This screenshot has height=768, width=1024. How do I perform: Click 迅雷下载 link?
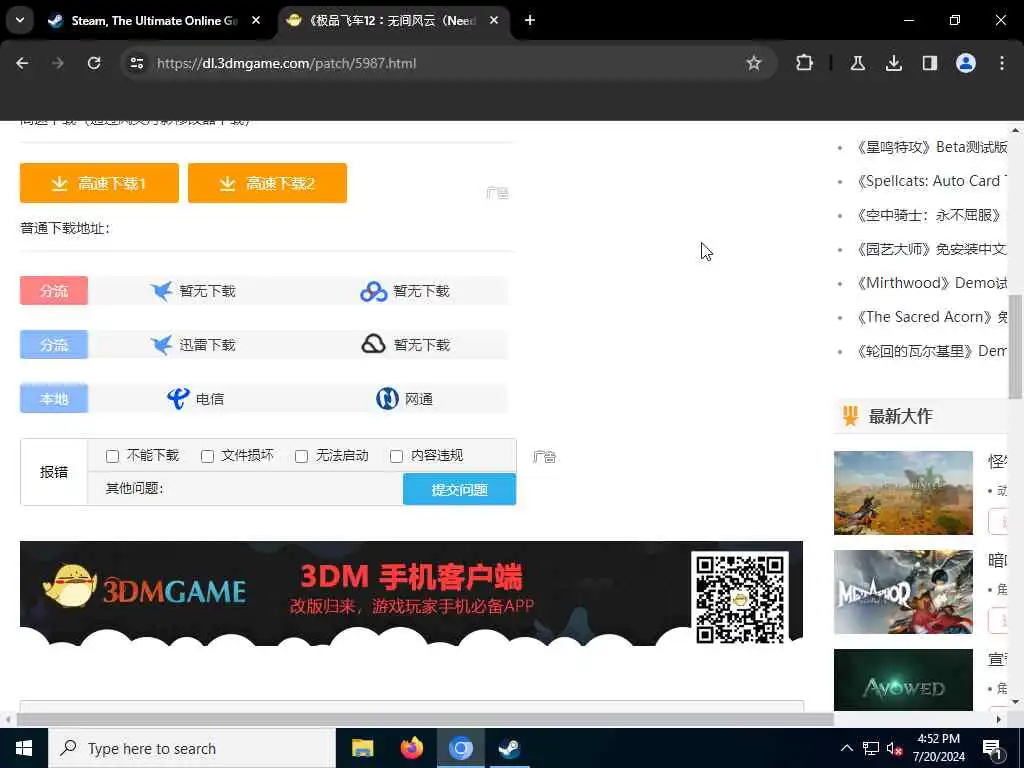click(193, 345)
